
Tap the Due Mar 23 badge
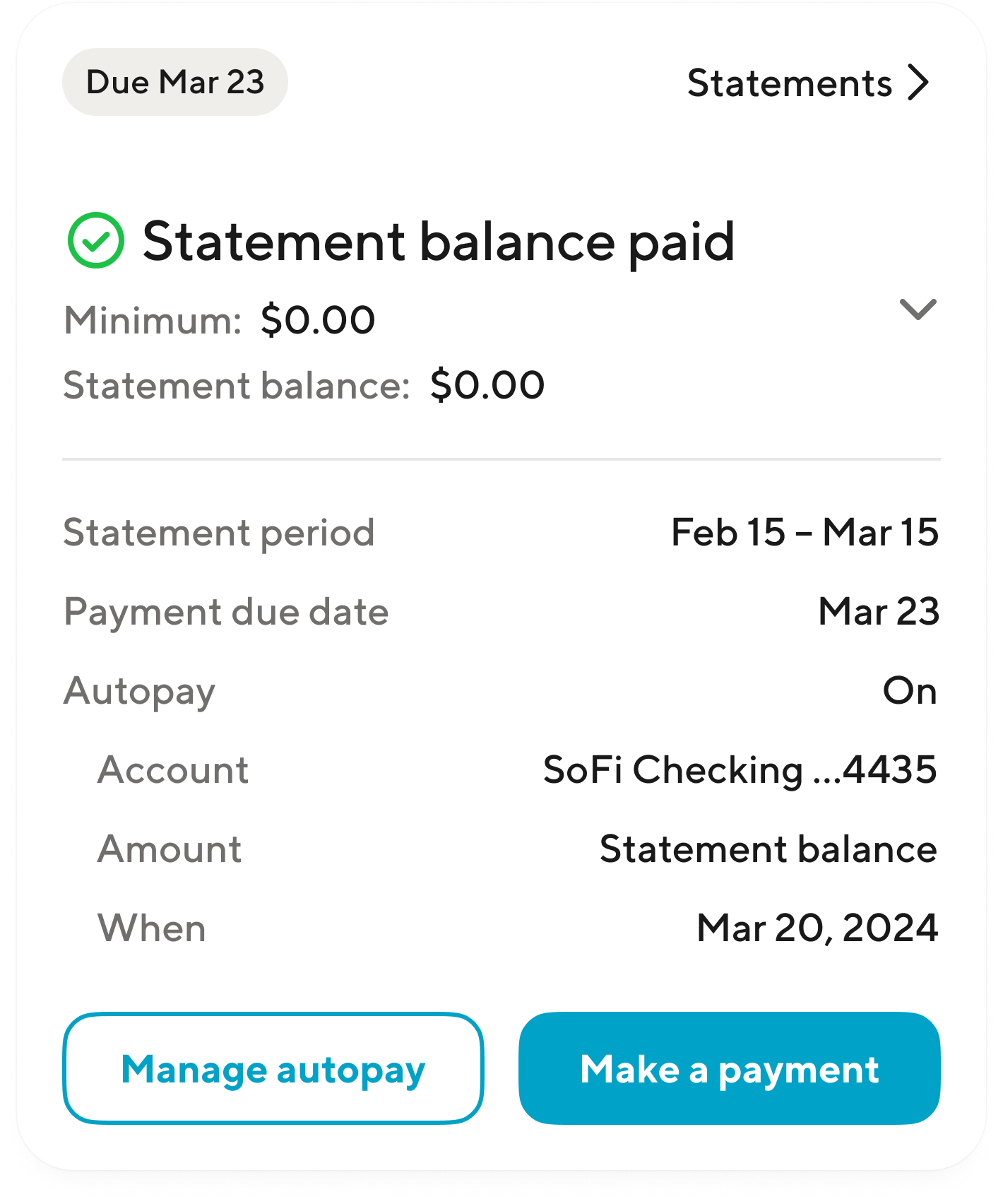[x=175, y=82]
